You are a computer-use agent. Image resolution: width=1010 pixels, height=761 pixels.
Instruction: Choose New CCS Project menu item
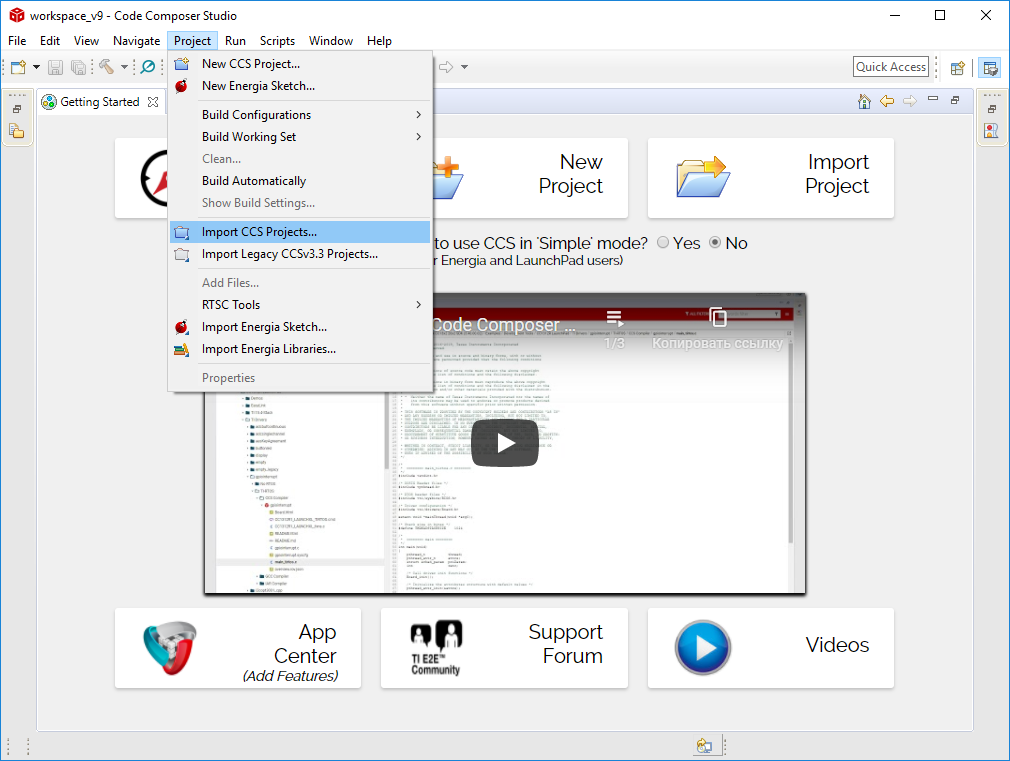[x=300, y=64]
